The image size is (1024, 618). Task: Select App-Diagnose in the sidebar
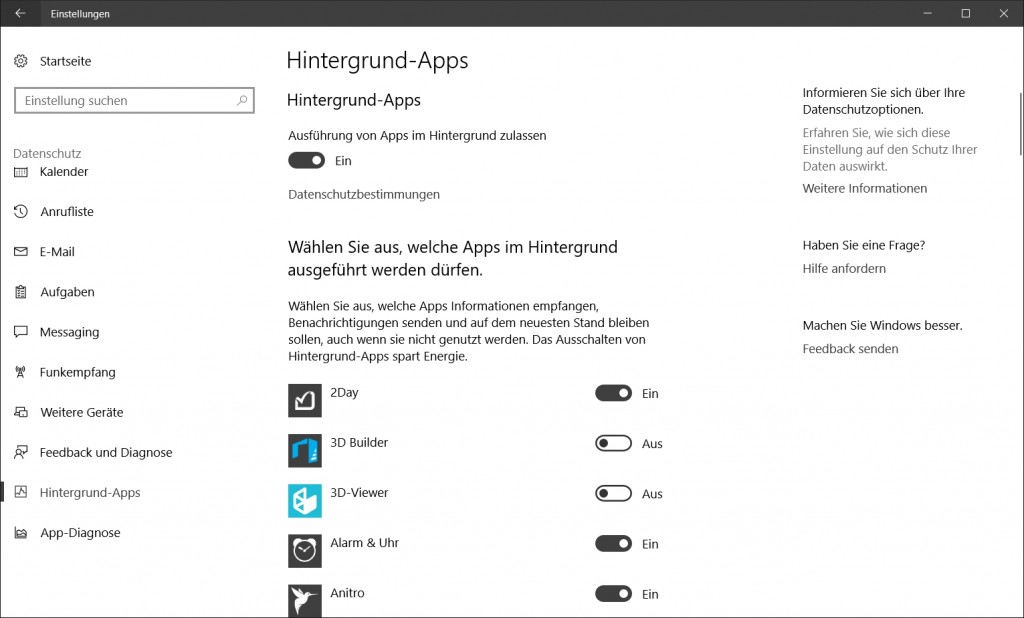pyautogui.click(x=79, y=533)
